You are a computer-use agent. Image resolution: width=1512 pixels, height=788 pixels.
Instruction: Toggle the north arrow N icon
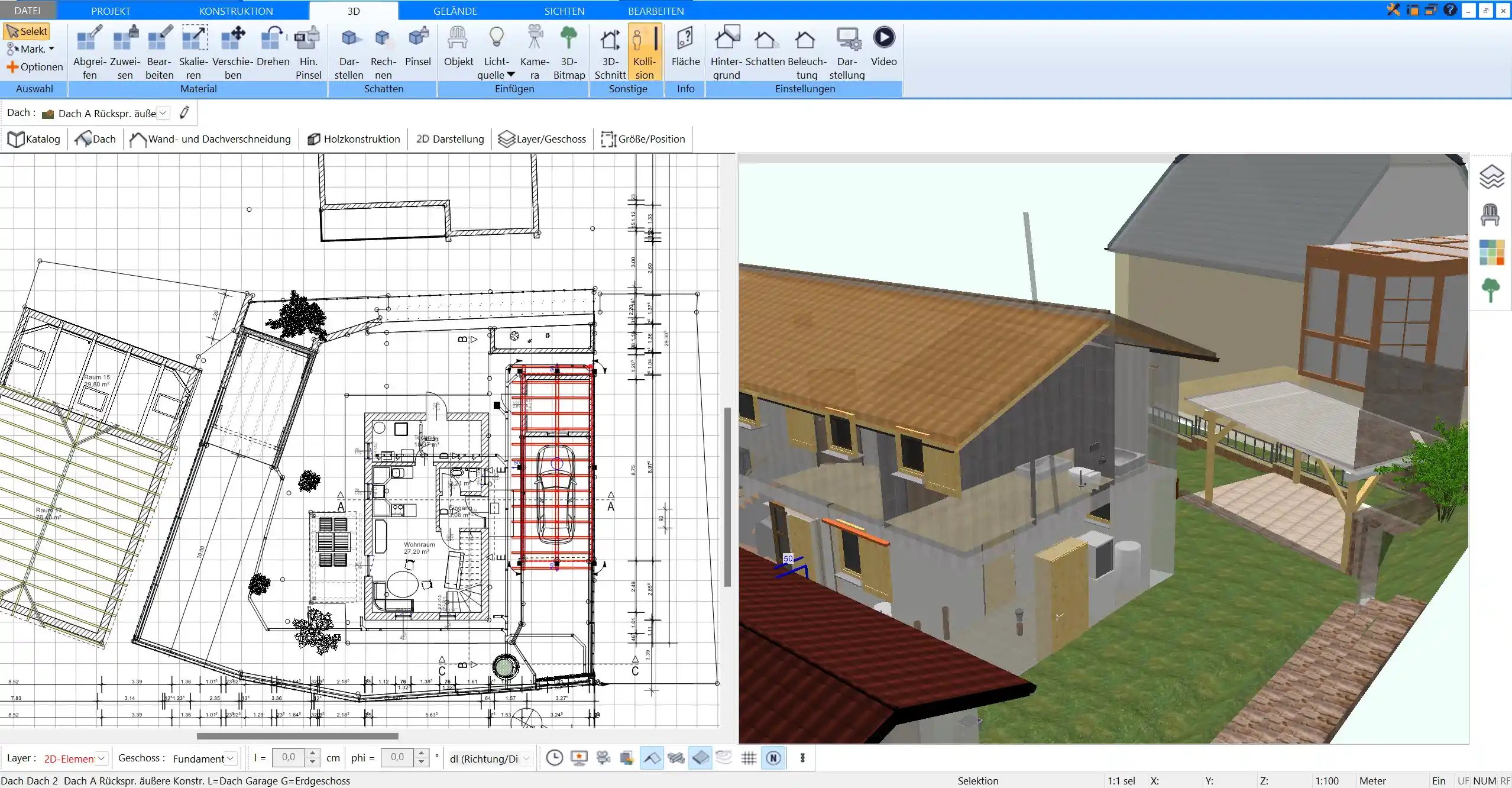[773, 758]
